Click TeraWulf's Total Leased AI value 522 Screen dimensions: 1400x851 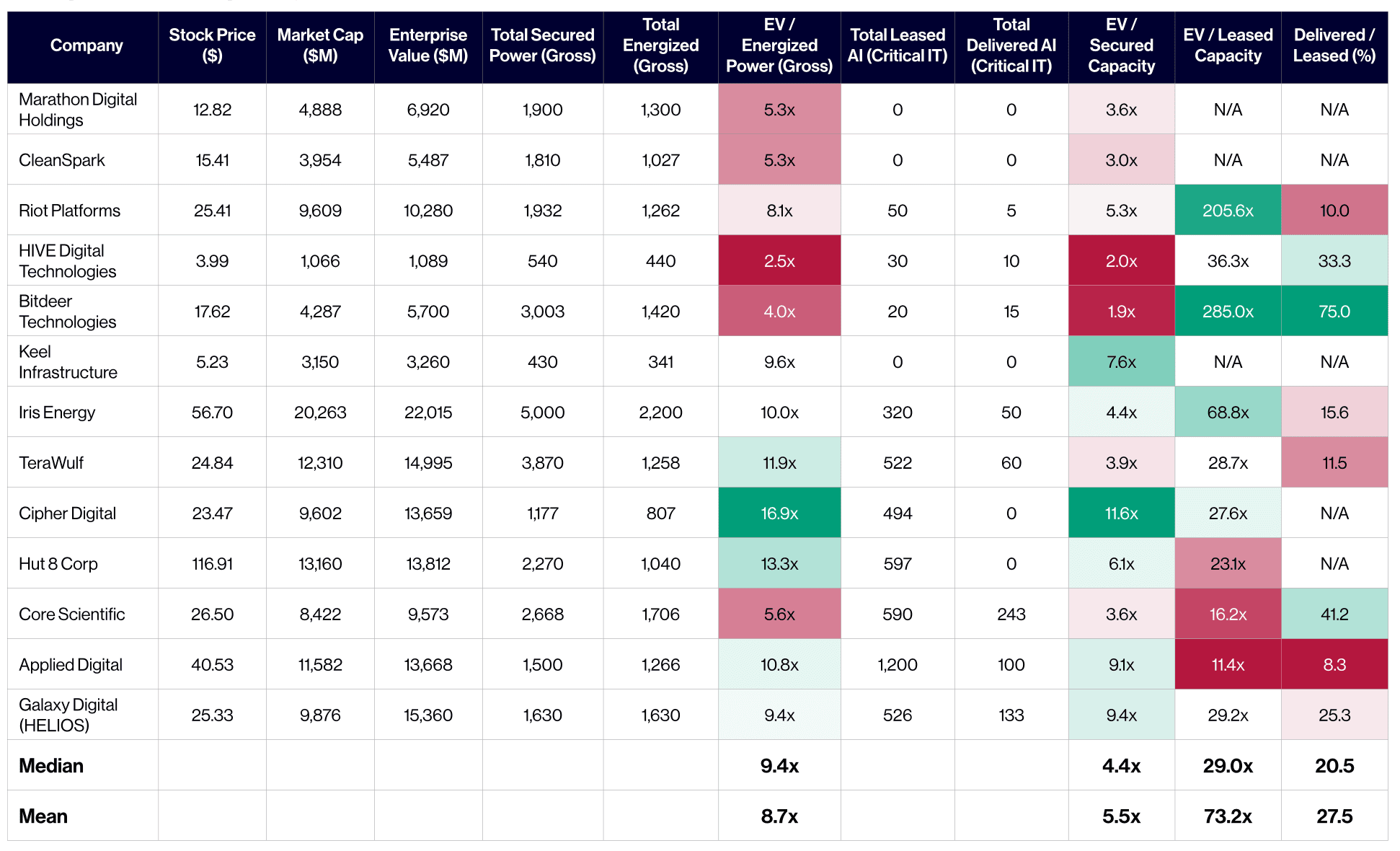point(898,463)
